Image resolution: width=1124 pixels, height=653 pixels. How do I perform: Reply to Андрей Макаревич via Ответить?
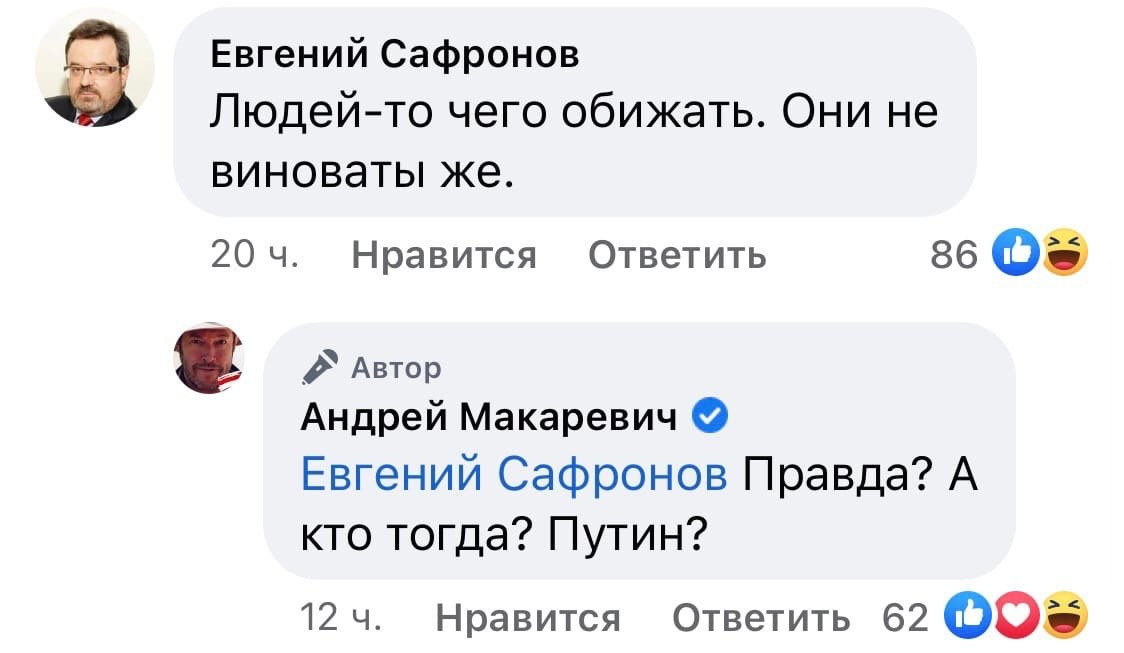[x=761, y=617]
